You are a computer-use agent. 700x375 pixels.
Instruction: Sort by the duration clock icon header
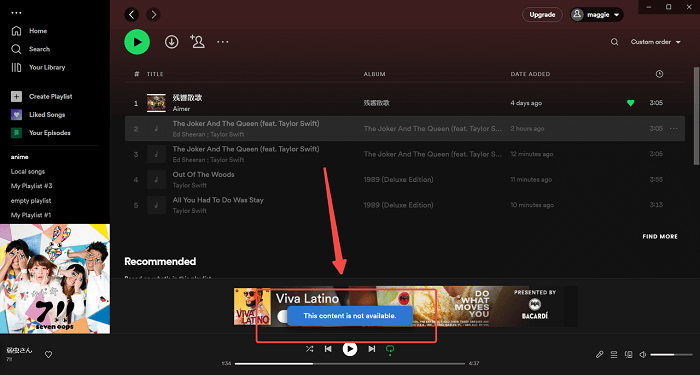[659, 74]
